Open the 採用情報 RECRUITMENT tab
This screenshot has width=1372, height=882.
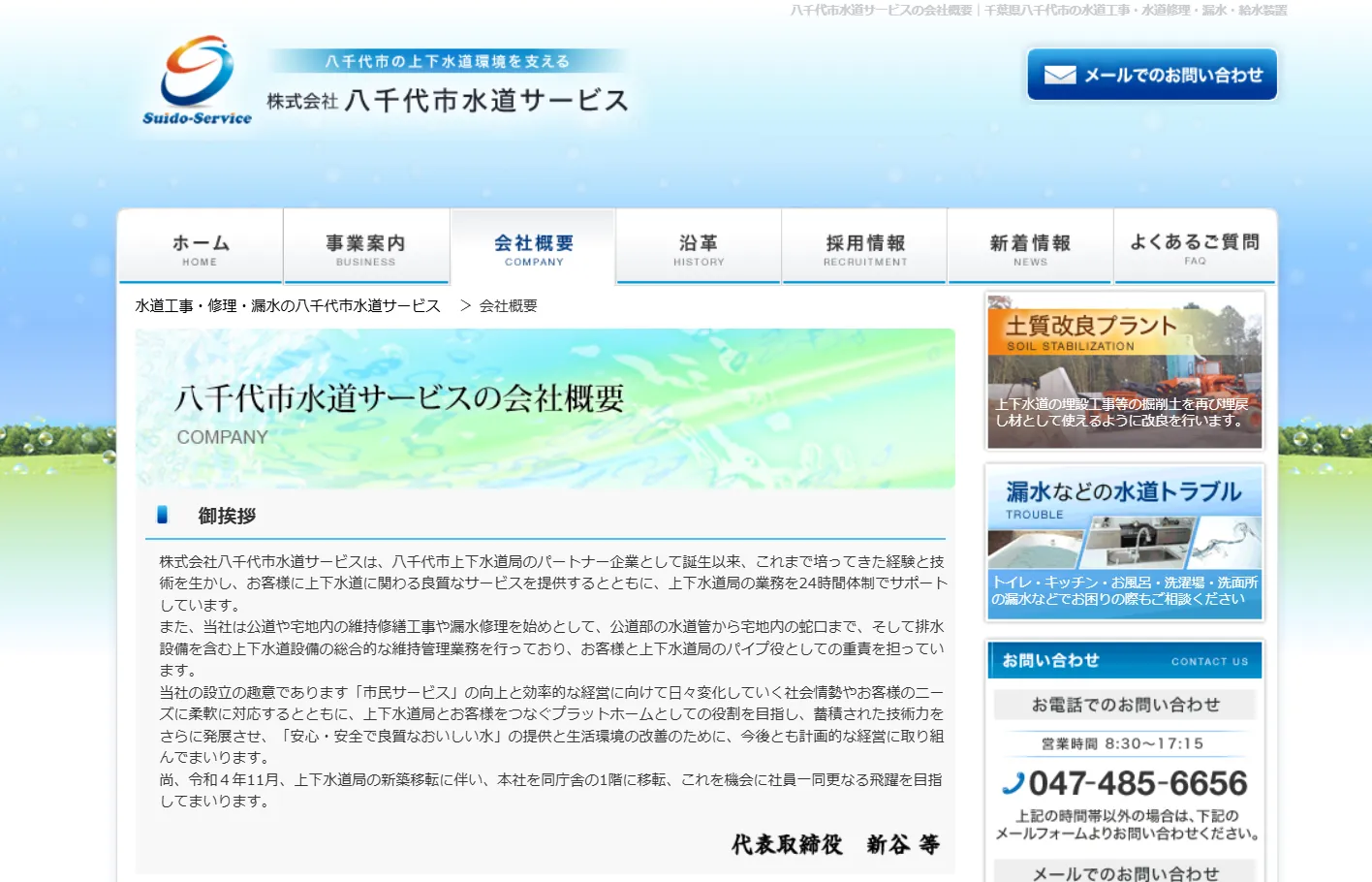[864, 248]
